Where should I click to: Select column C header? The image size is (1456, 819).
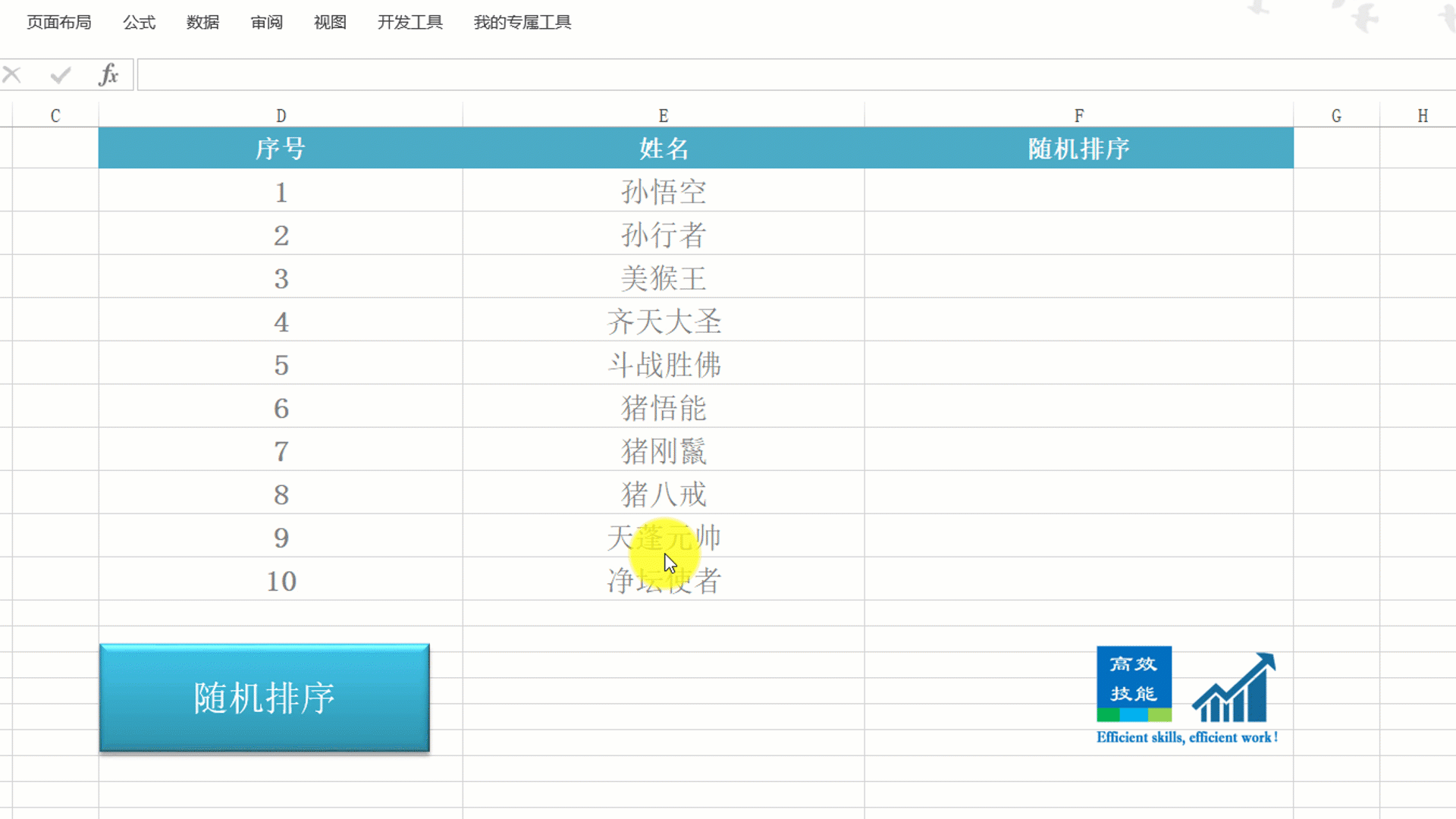[55, 116]
